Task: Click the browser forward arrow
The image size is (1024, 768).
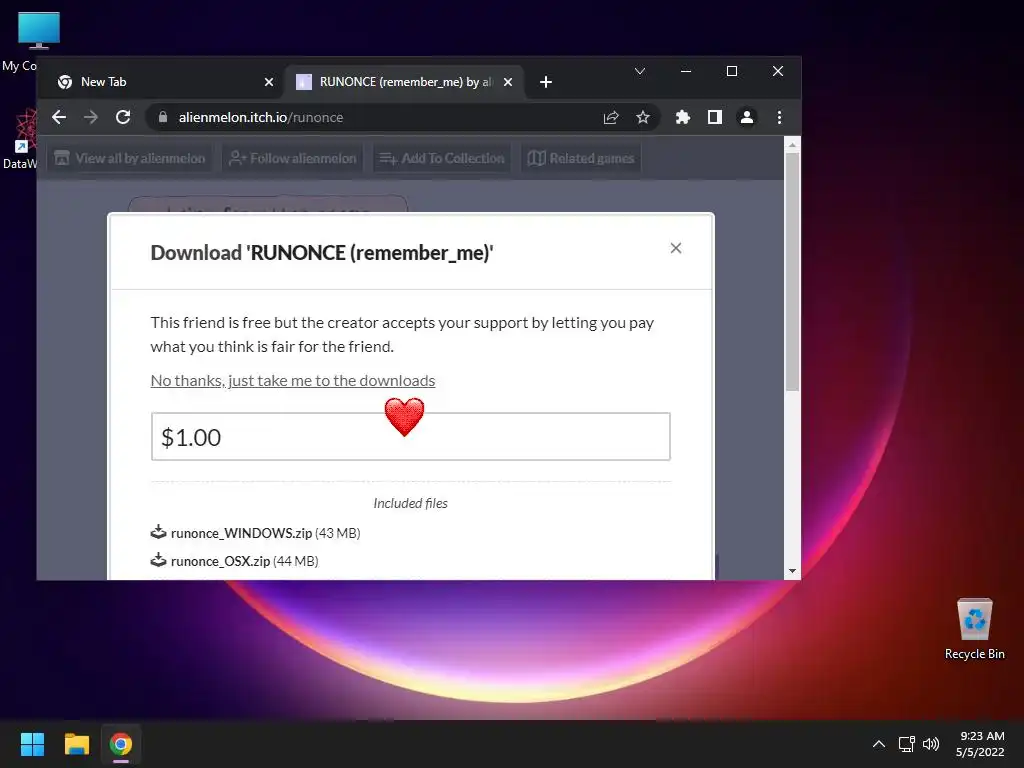Action: click(91, 118)
